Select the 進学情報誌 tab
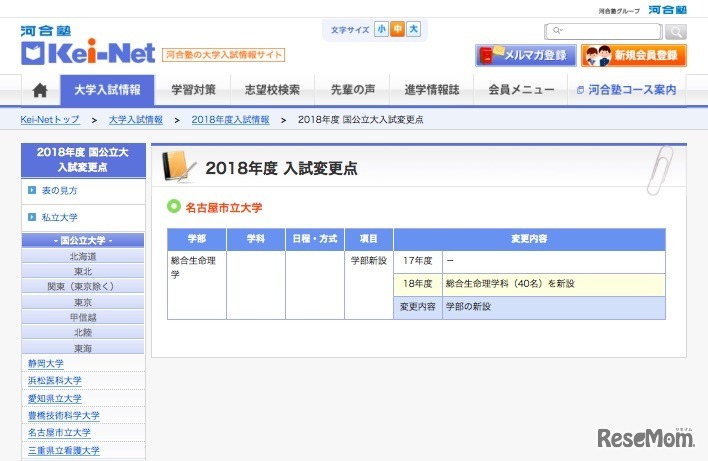 432,90
